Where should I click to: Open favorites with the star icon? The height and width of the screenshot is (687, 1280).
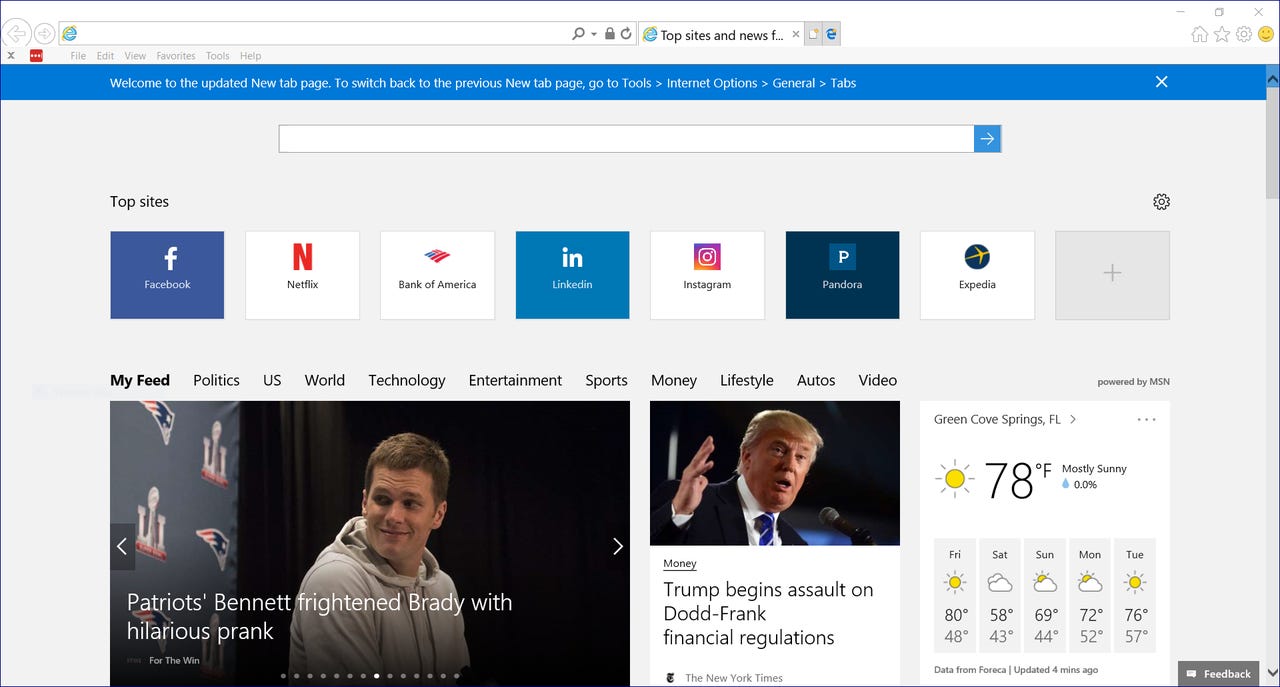click(1222, 33)
